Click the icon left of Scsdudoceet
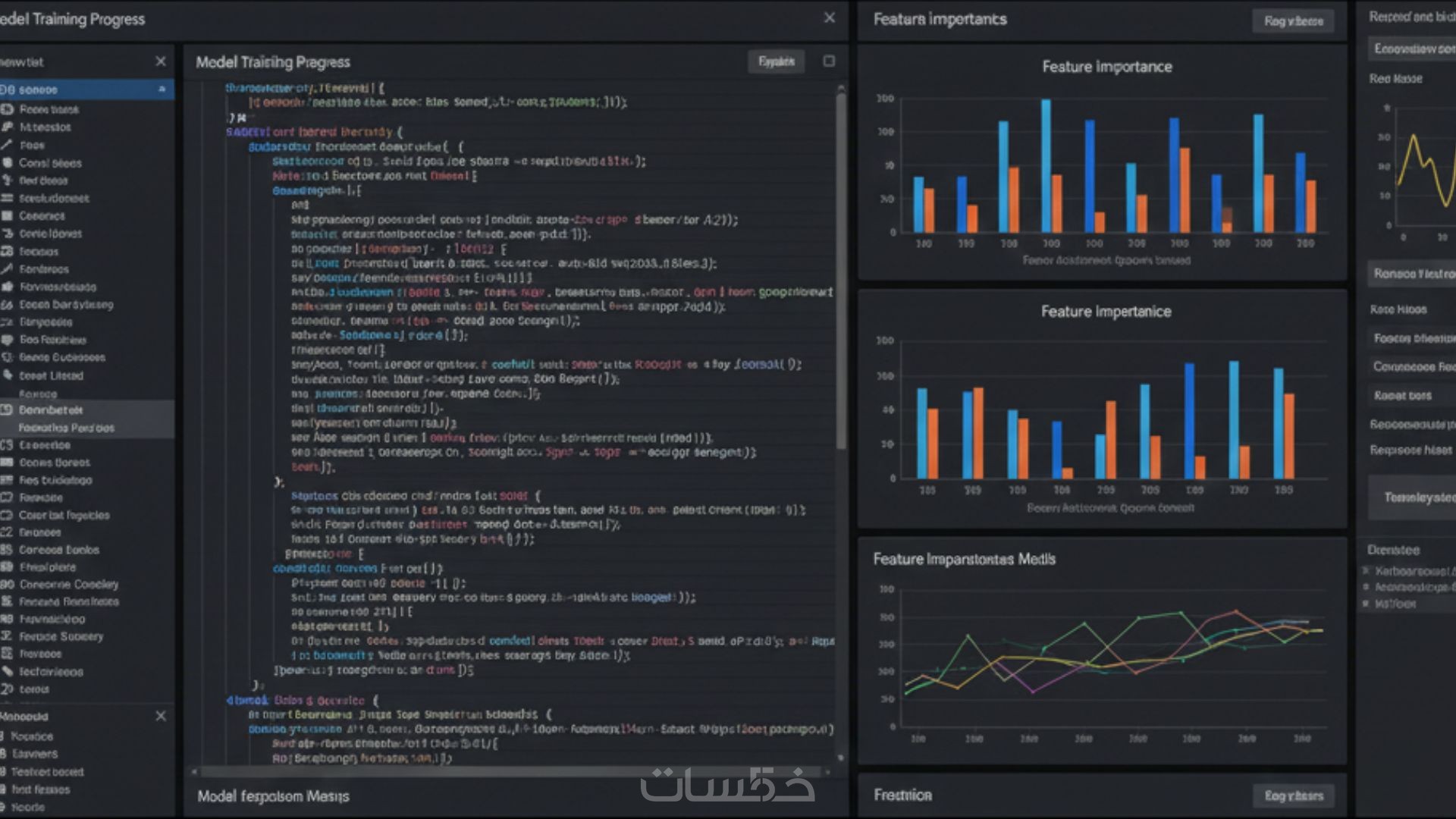 click(7, 198)
